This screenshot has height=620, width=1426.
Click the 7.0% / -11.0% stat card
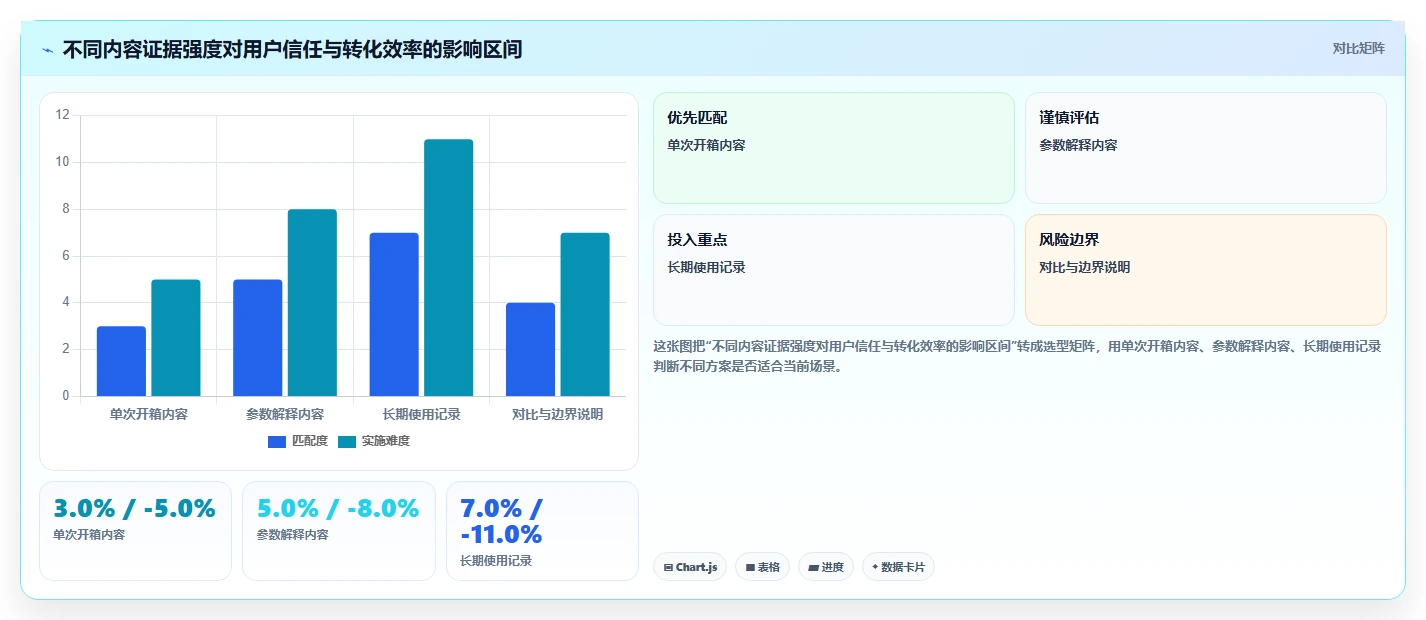pos(542,531)
